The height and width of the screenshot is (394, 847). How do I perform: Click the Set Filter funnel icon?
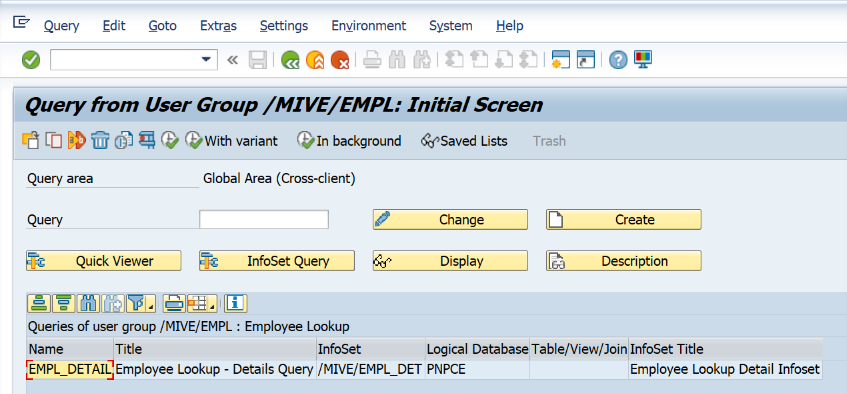(x=137, y=303)
